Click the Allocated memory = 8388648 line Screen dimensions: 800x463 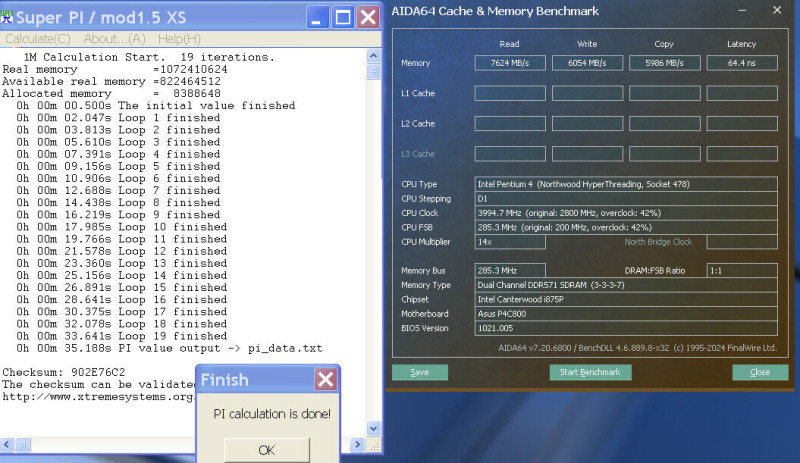pyautogui.click(x=111, y=93)
